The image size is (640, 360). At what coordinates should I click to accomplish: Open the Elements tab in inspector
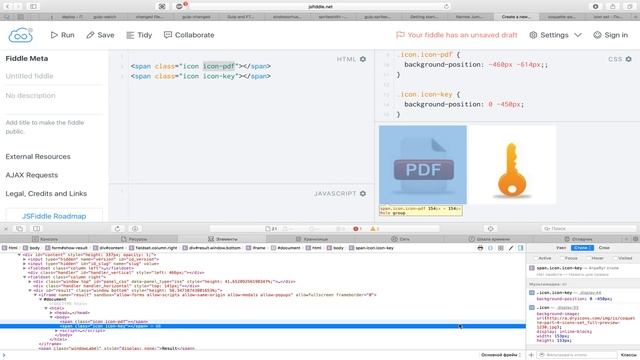point(222,239)
